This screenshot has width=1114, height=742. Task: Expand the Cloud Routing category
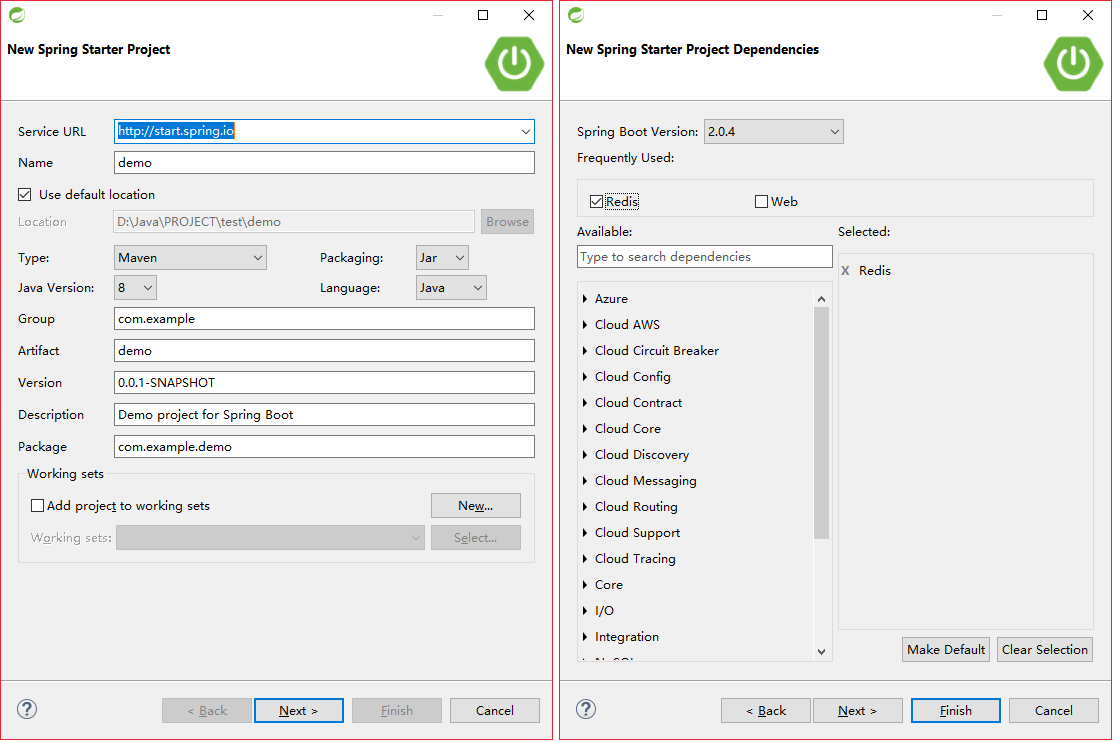pyautogui.click(x=585, y=507)
